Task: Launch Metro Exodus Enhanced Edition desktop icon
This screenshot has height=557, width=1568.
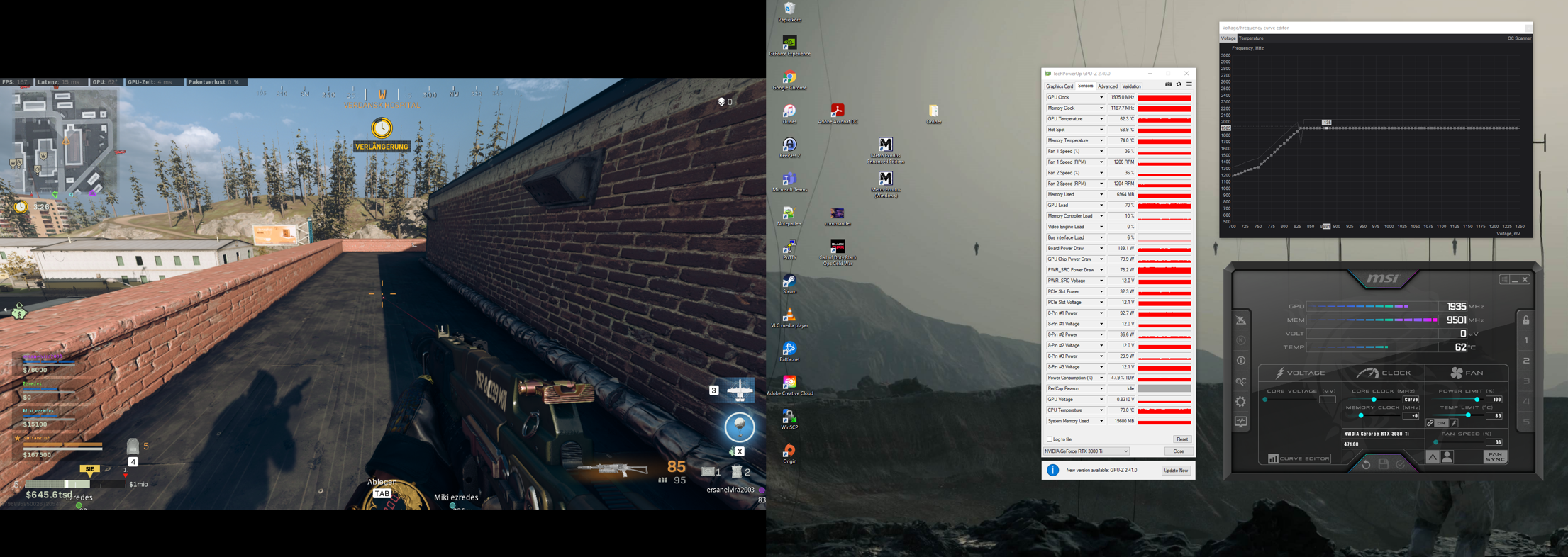Action: pos(885,150)
